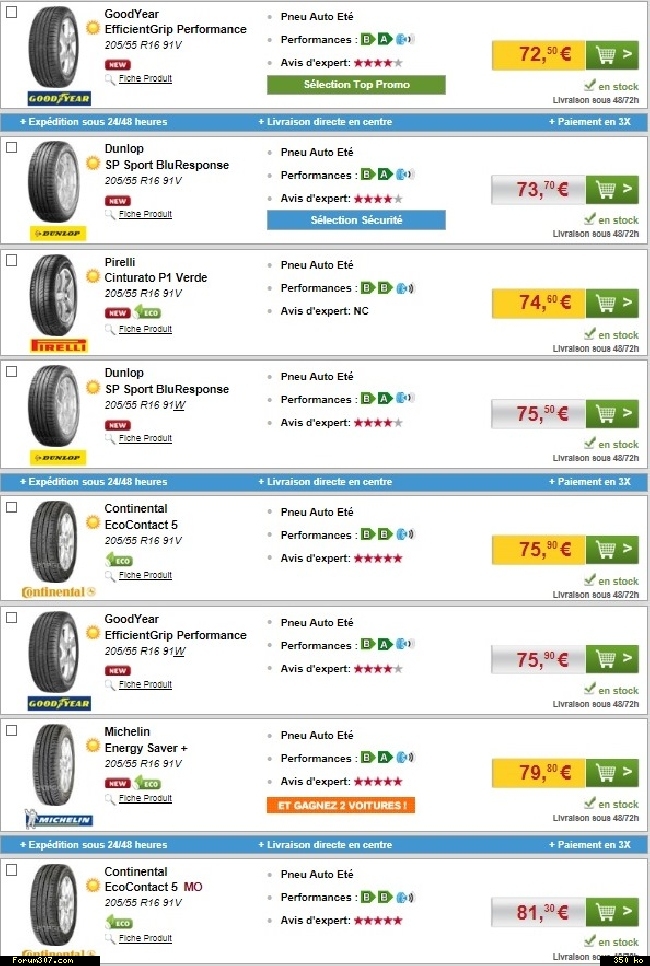Click the Sélection Top Promo banner

click(x=356, y=85)
